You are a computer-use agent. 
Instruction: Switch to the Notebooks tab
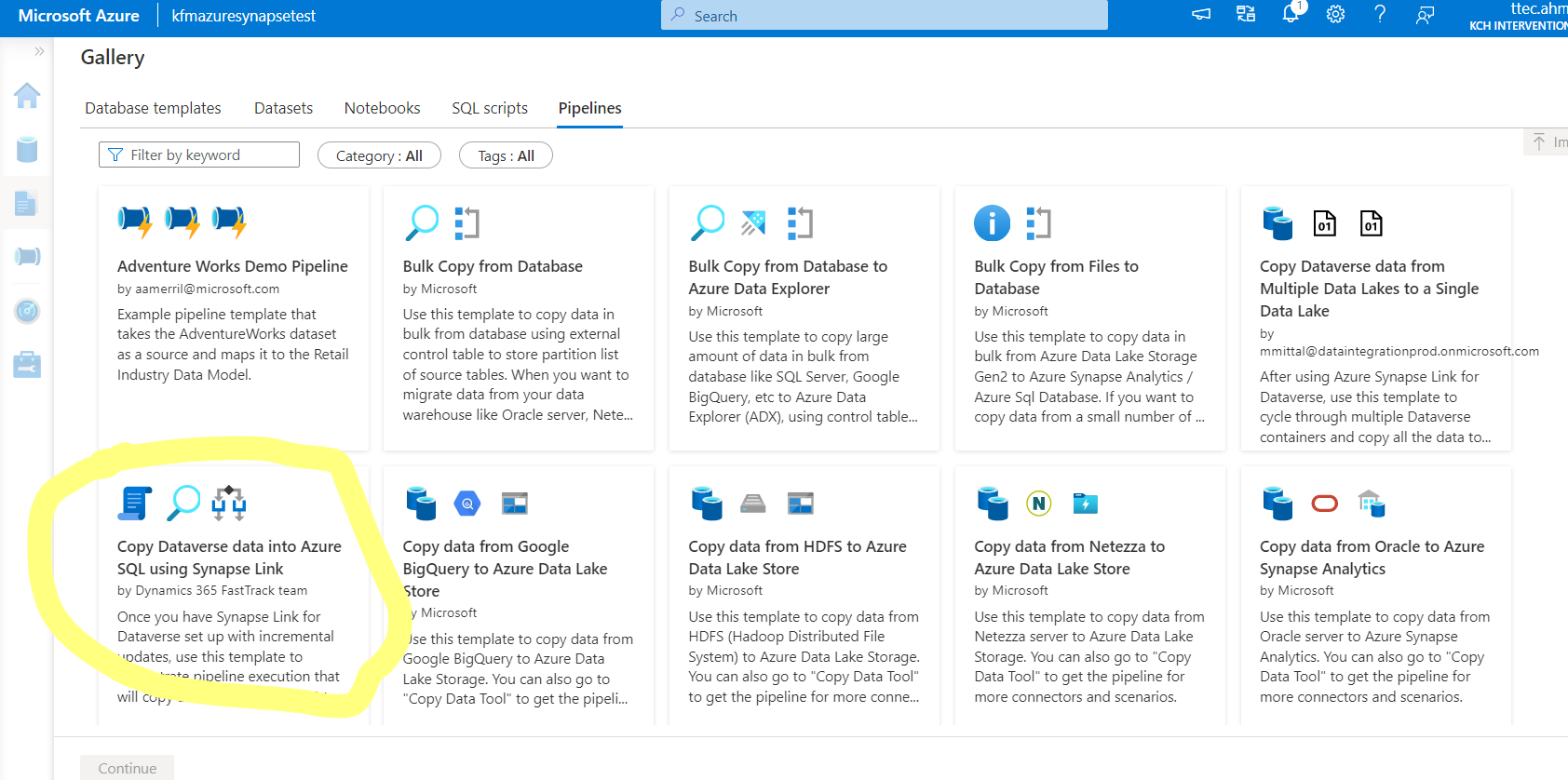[382, 108]
